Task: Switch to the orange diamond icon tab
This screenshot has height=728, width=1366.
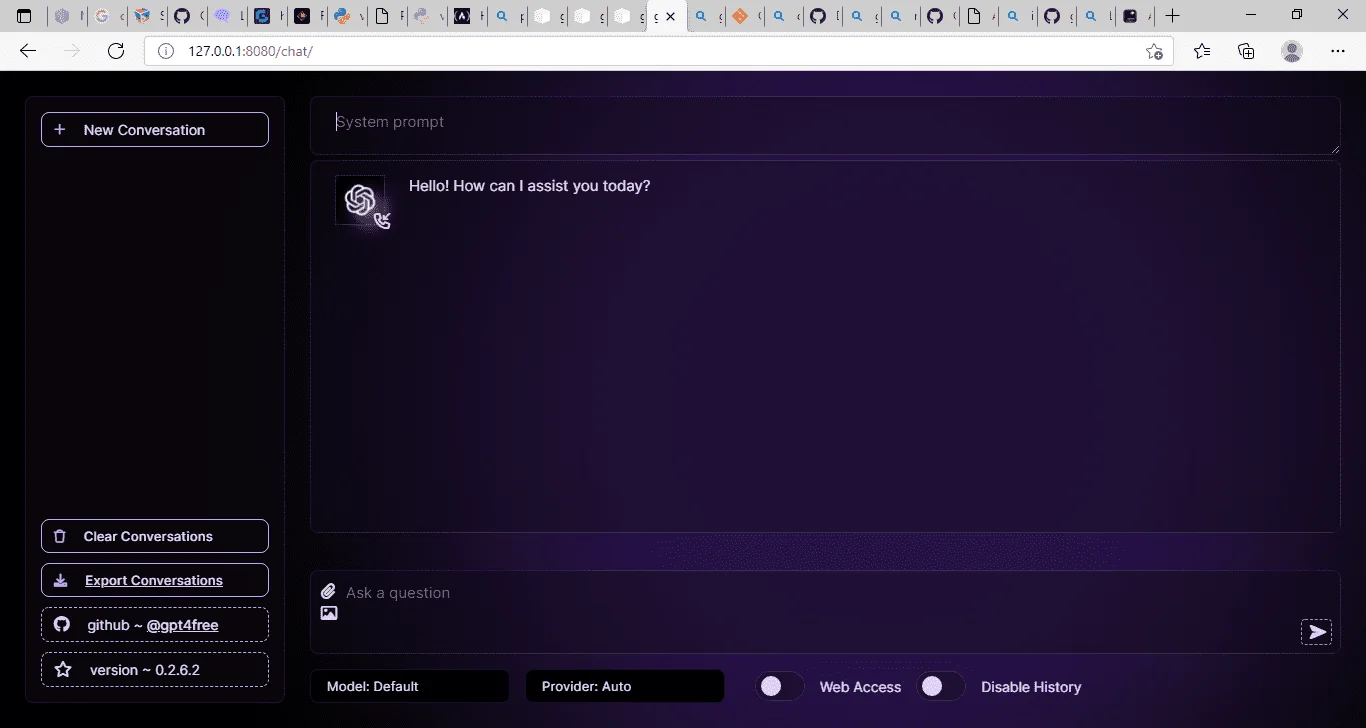Action: click(x=744, y=16)
